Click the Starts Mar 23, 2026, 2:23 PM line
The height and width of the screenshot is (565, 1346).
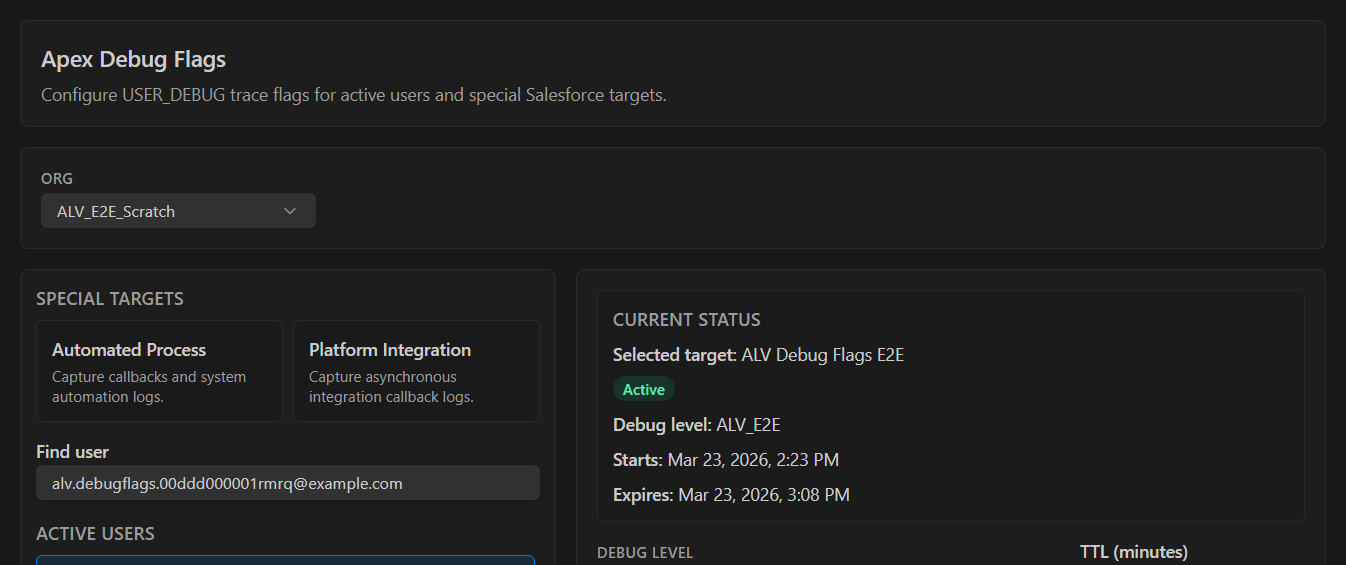click(x=726, y=460)
